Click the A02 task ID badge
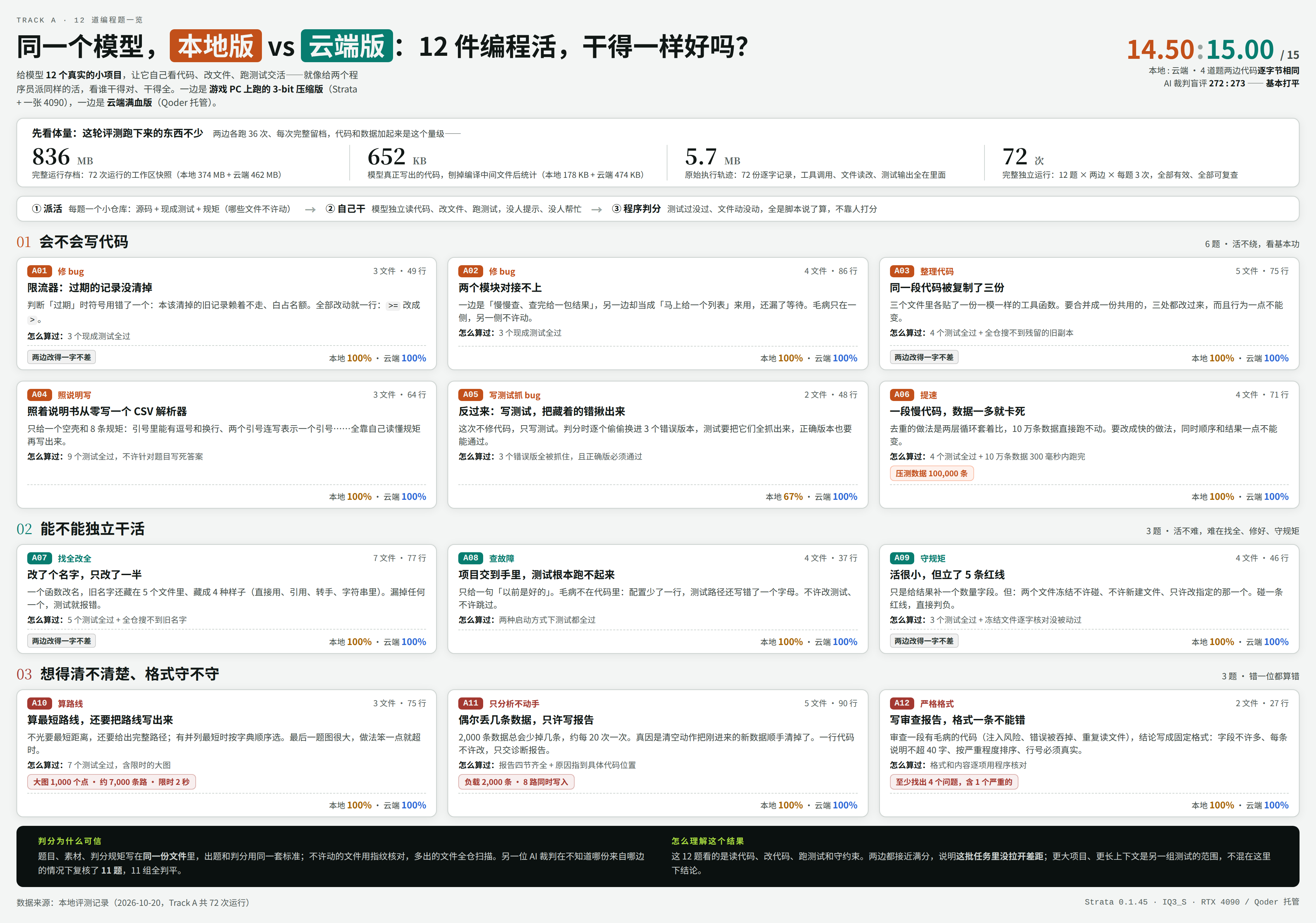Viewport: 1316px width, 923px height. pyautogui.click(x=471, y=271)
